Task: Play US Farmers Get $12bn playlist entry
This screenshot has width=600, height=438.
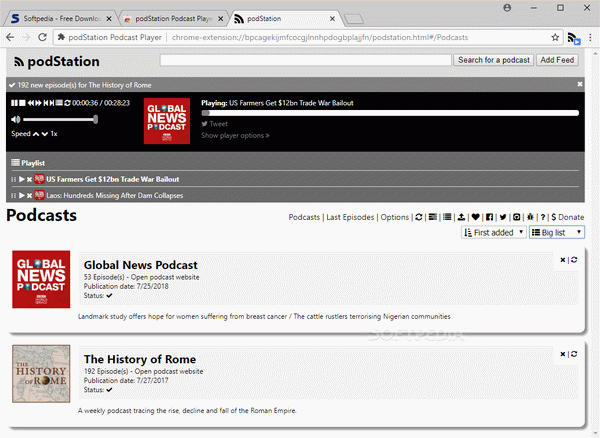Action: point(22,179)
